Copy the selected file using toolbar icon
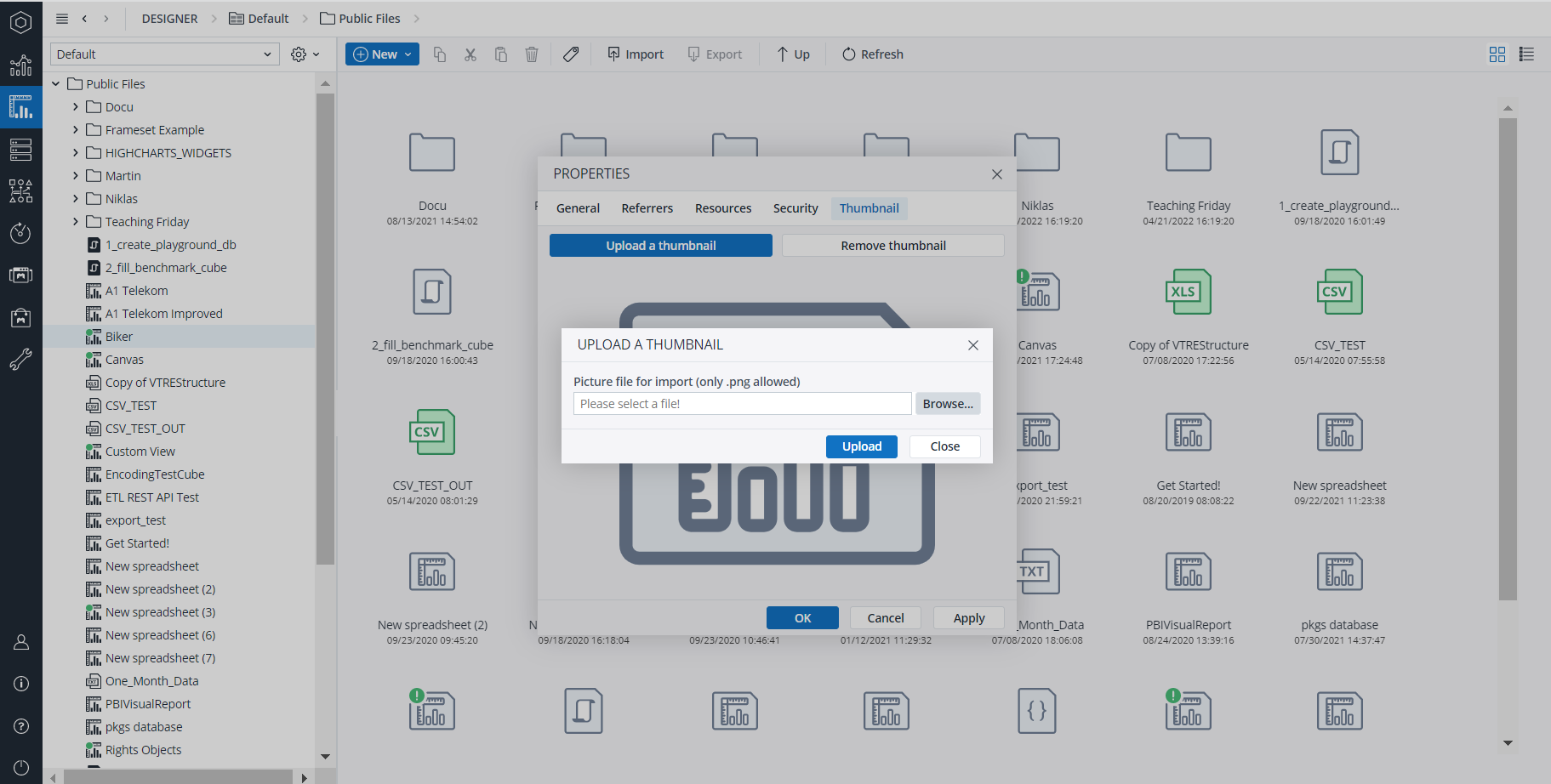 click(440, 54)
